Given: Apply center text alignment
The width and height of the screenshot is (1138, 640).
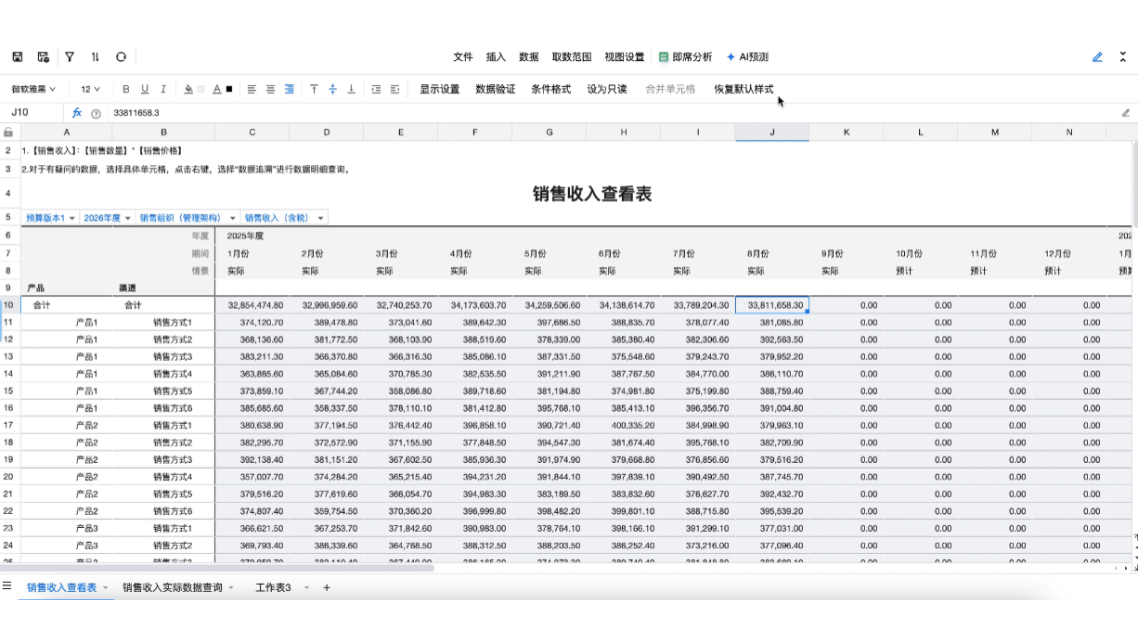Looking at the screenshot, I should pyautogui.click(x=269, y=88).
